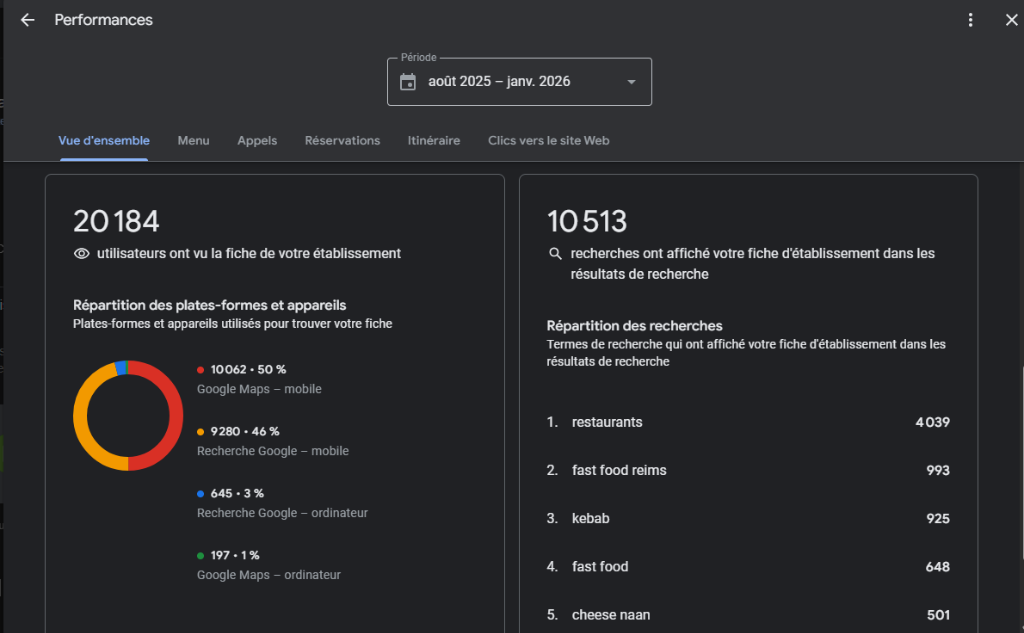Click the 'kebab' search term
This screenshot has width=1024, height=633.
pyautogui.click(x=590, y=519)
